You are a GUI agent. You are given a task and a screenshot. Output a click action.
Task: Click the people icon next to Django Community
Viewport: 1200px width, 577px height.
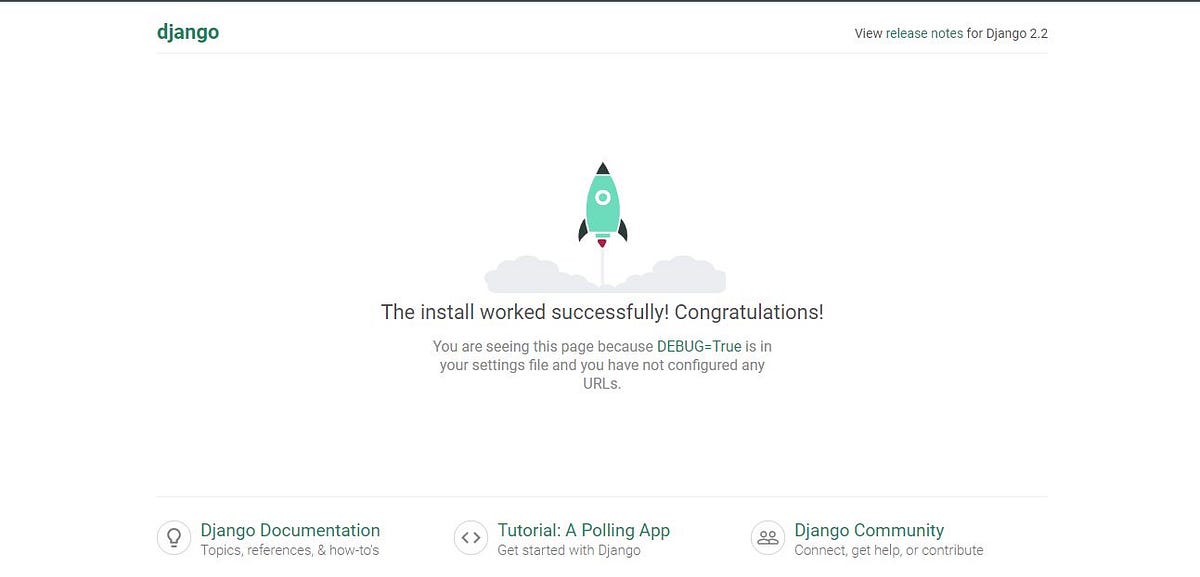coord(768,537)
